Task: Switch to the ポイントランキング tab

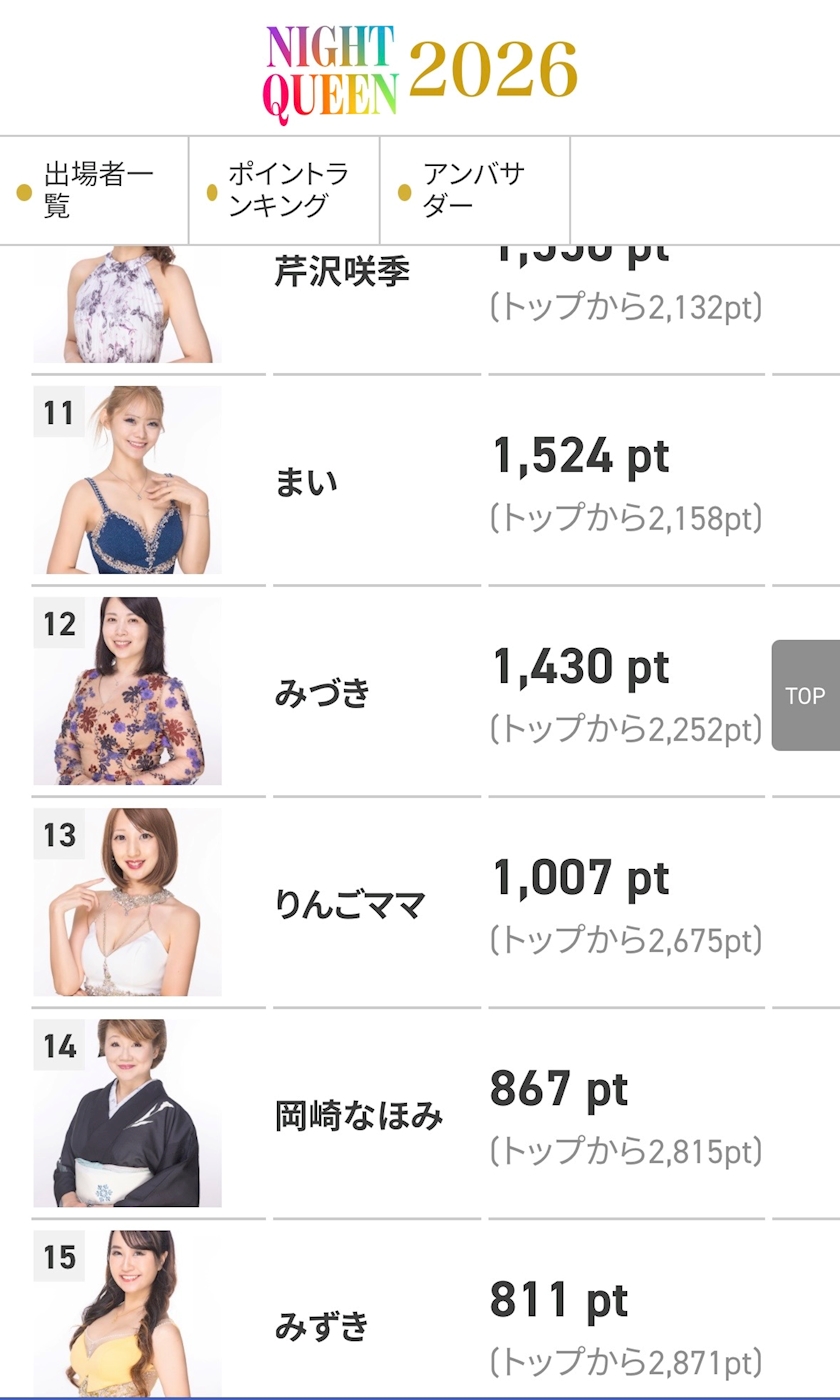Action: (x=284, y=191)
